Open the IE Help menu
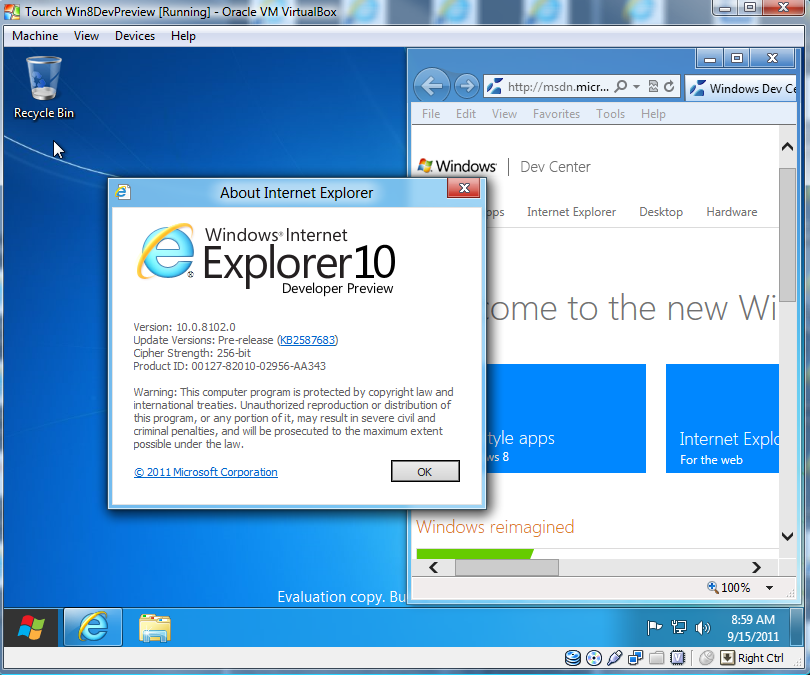 653,114
